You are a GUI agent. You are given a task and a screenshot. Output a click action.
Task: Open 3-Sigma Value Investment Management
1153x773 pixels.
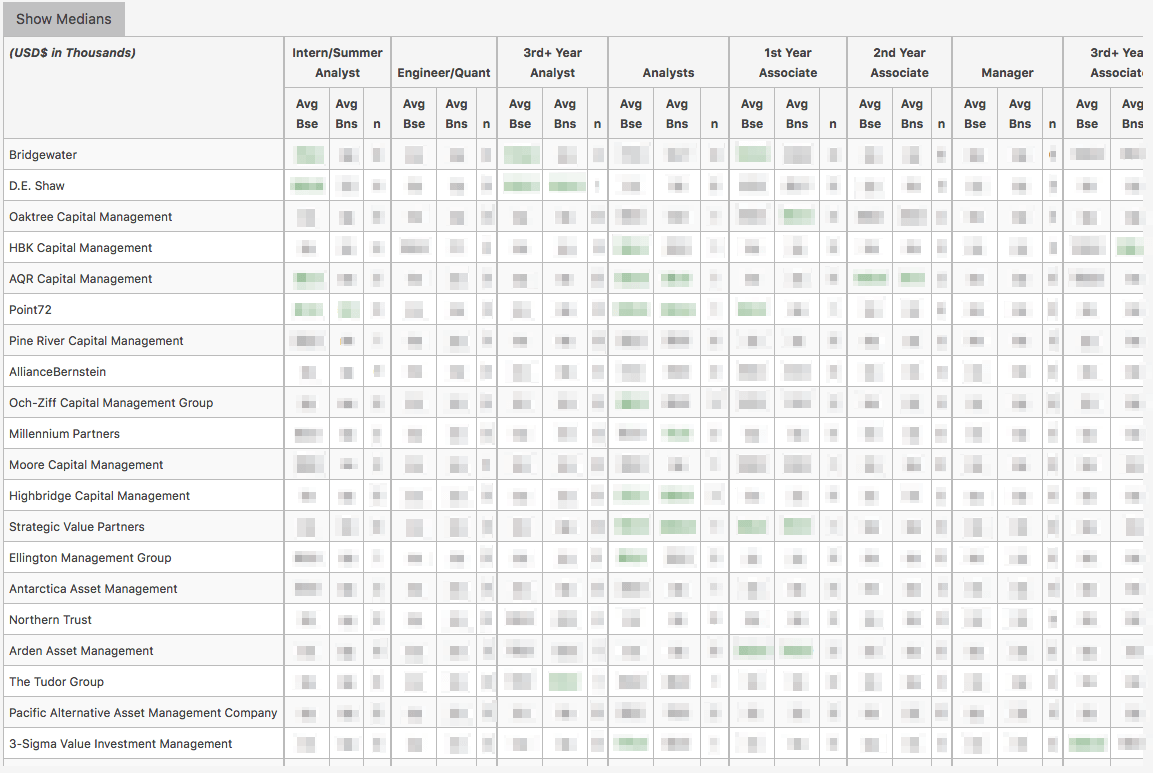121,744
